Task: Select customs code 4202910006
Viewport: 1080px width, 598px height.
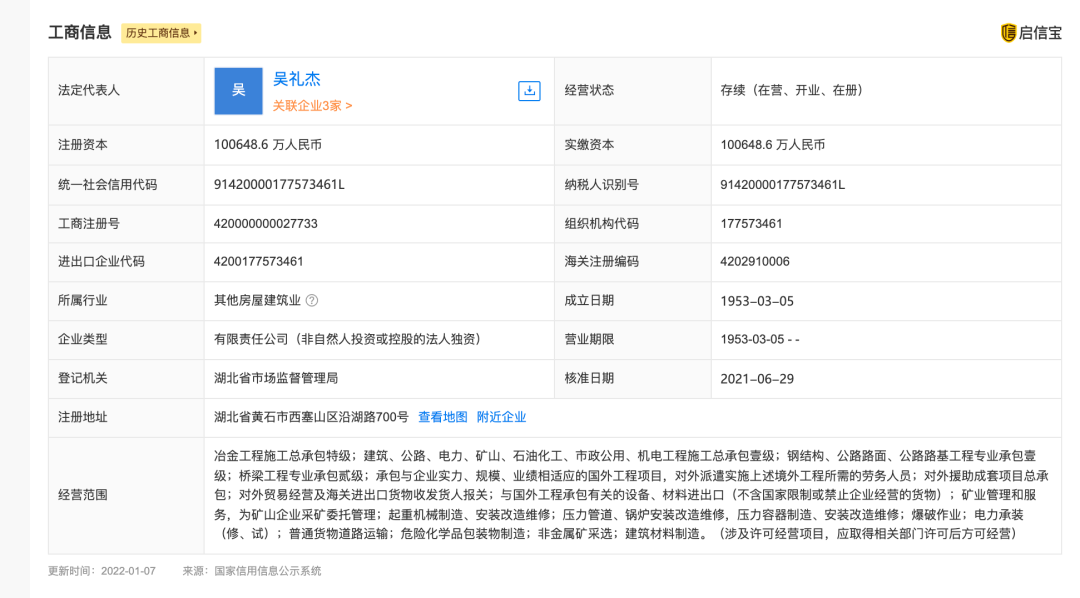Action: click(755, 262)
